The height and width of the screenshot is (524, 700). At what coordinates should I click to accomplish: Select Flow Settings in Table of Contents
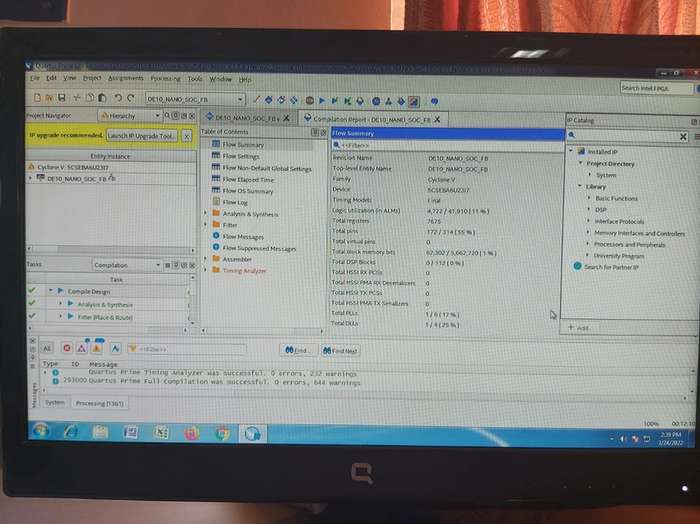coord(241,156)
